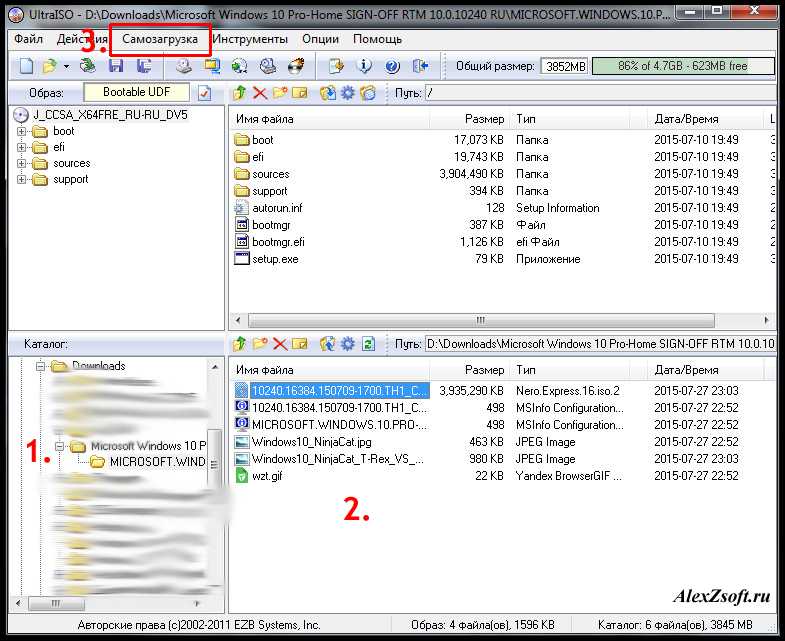Screen dimensions: 785x641
Task: Click the New image toolbar icon
Action: click(x=26, y=66)
